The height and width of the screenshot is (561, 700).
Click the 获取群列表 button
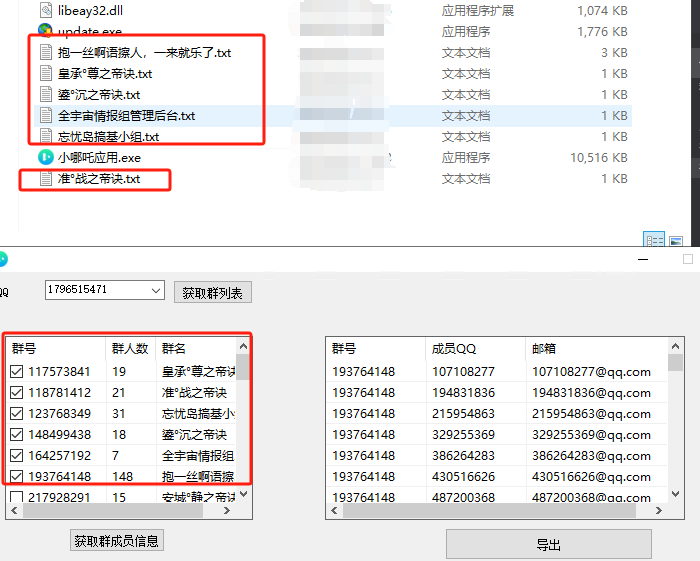213,292
